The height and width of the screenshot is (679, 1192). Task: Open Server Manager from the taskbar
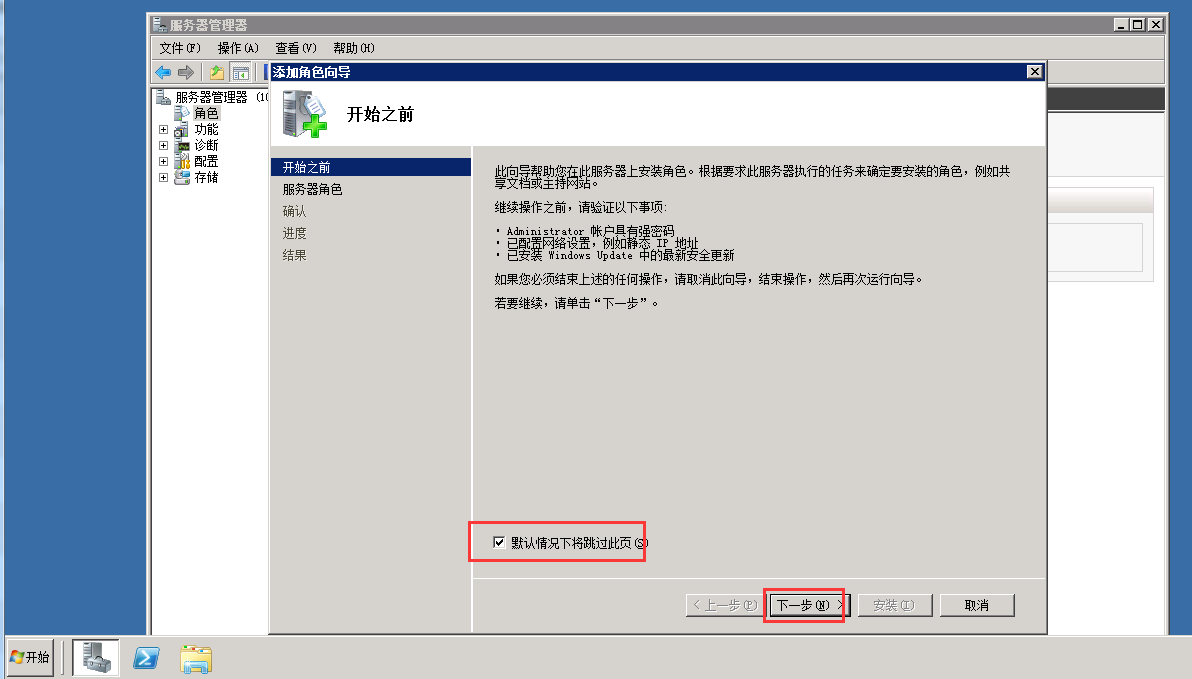[96, 657]
